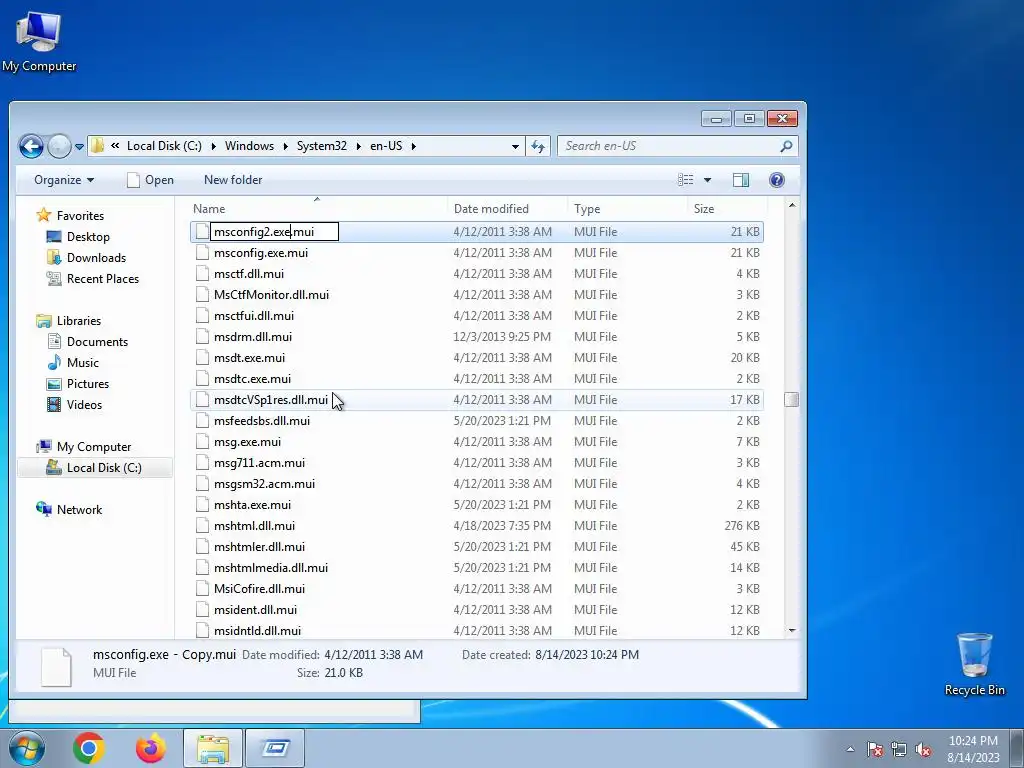This screenshot has height=768, width=1024.
Task: Click the Windows Explorer taskbar icon
Action: [213, 748]
